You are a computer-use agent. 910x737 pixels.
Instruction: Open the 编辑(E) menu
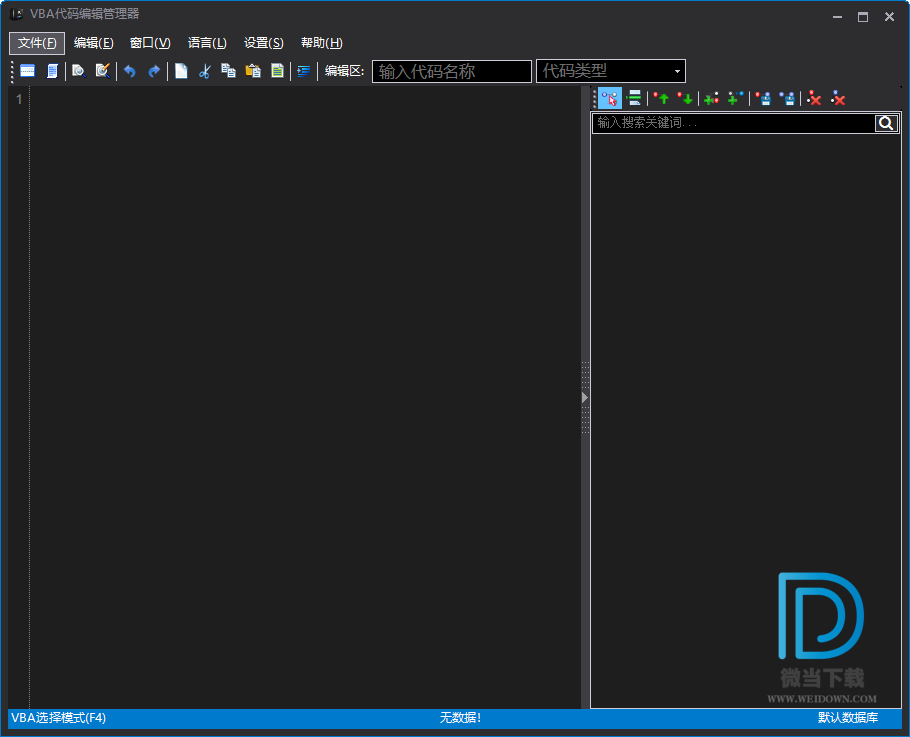coord(93,43)
